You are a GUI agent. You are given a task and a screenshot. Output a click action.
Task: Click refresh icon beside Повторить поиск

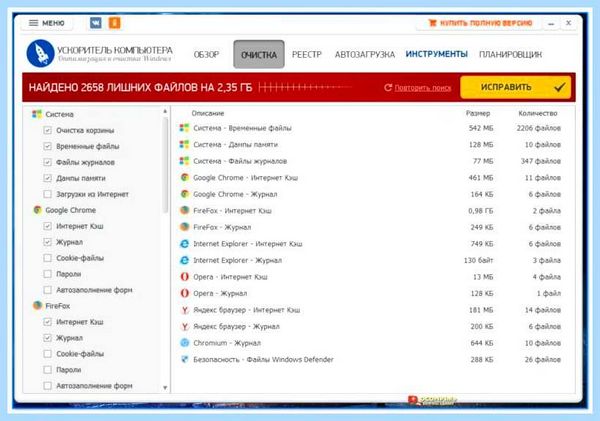pyautogui.click(x=388, y=88)
